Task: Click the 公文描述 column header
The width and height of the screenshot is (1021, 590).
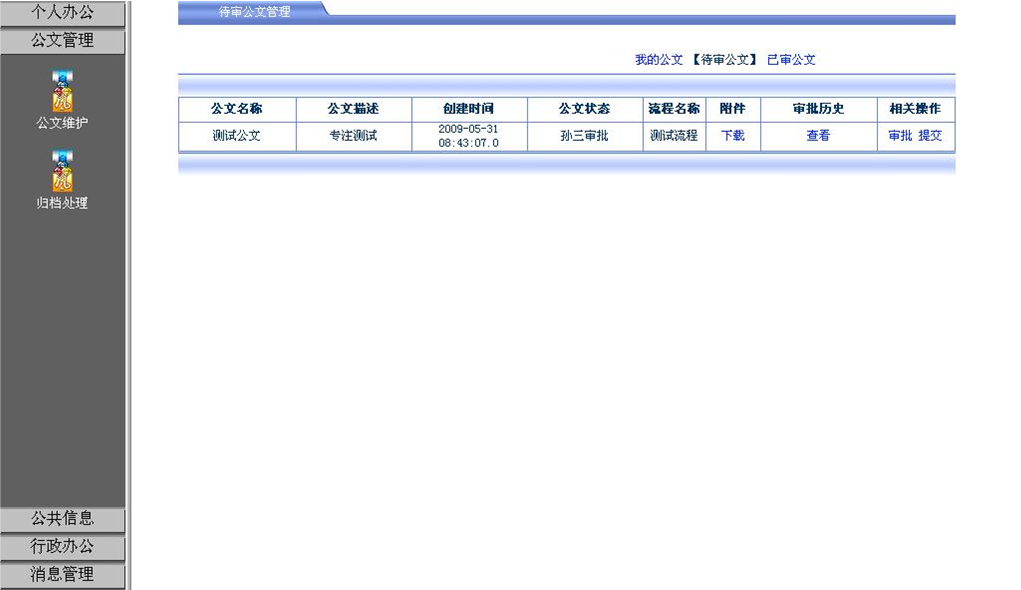Action: click(x=354, y=109)
